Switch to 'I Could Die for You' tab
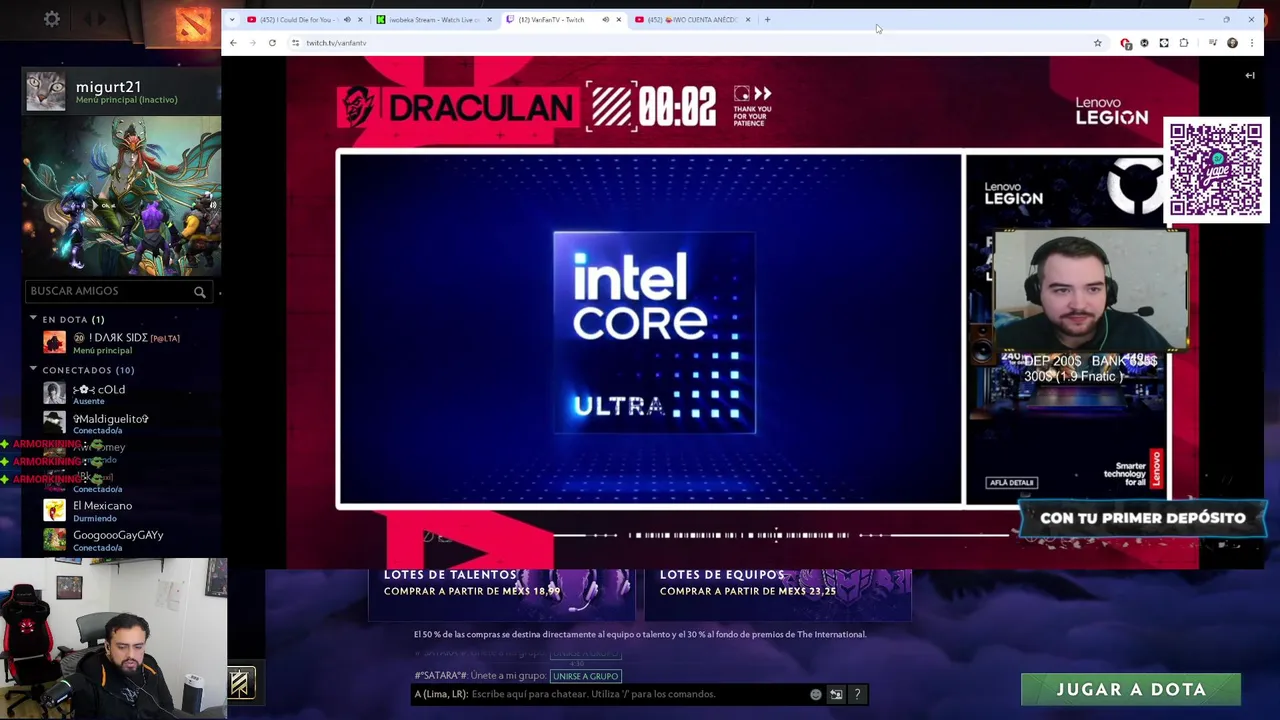 tap(305, 19)
